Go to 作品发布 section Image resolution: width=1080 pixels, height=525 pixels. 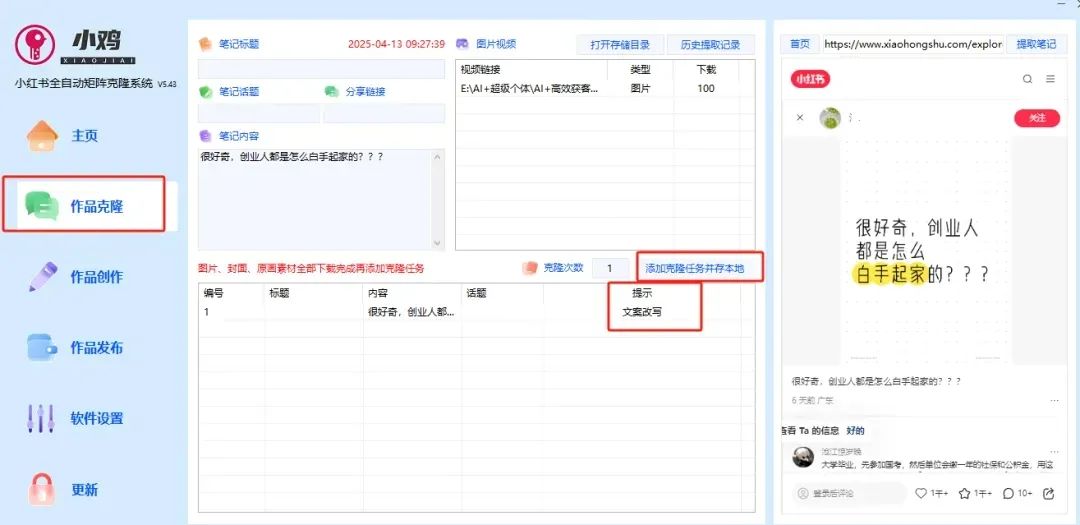(96, 347)
